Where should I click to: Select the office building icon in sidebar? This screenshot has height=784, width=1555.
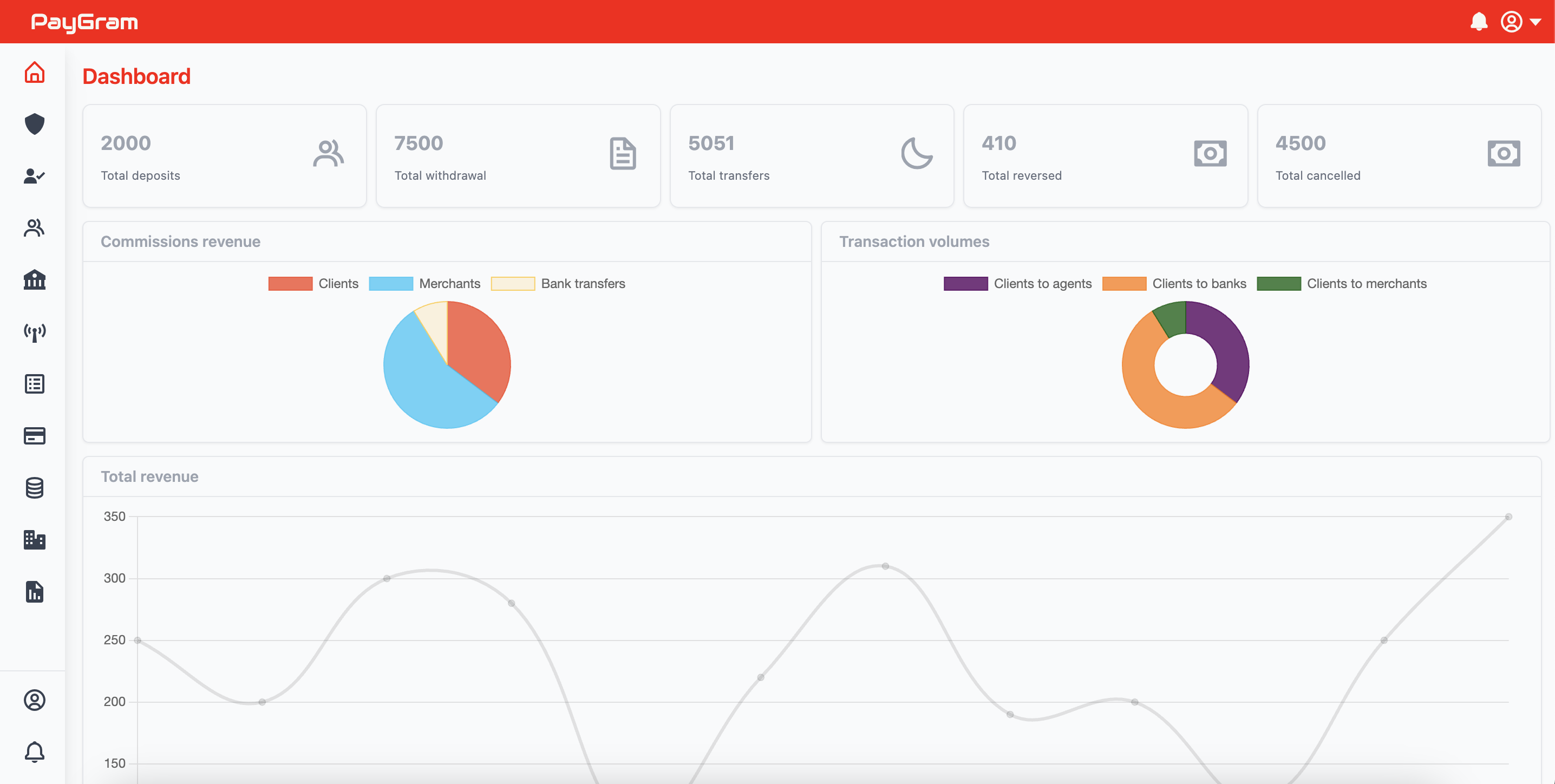[x=35, y=540]
